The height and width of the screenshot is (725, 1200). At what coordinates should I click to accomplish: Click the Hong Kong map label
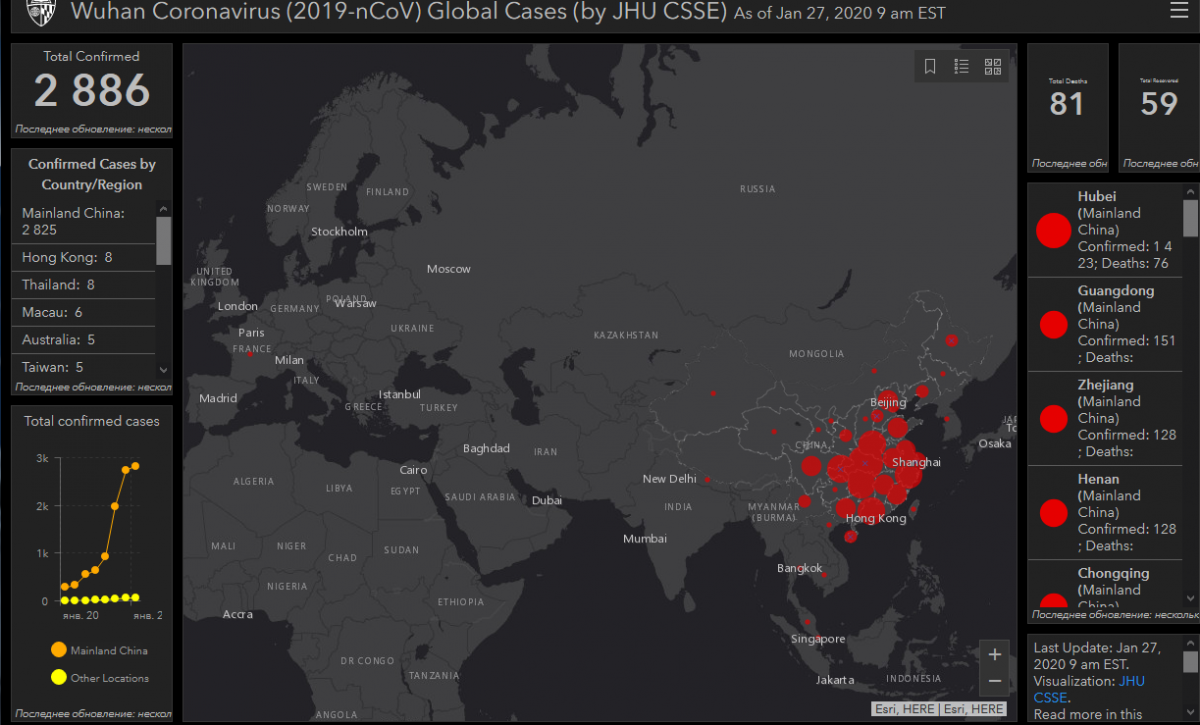pos(876,519)
